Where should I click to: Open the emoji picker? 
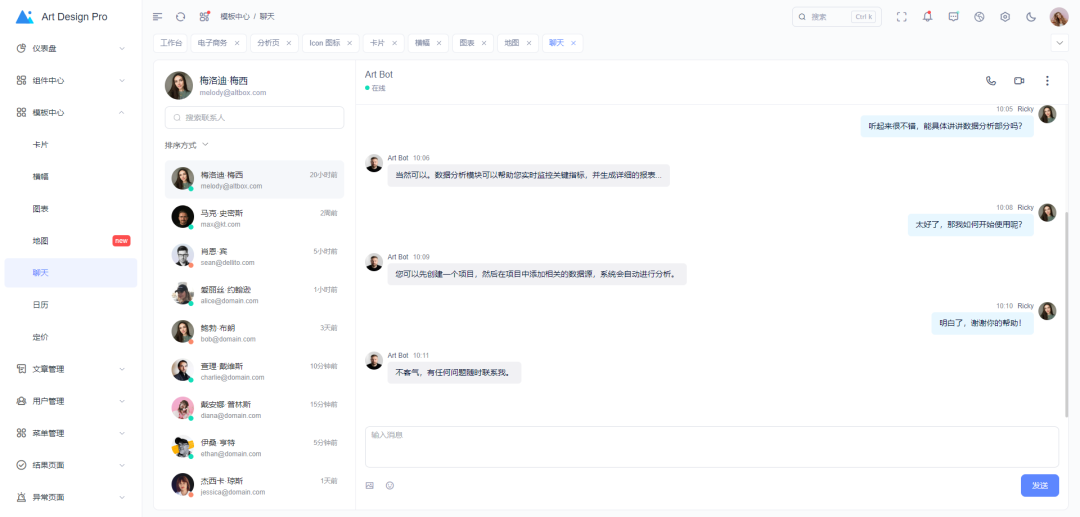point(390,485)
